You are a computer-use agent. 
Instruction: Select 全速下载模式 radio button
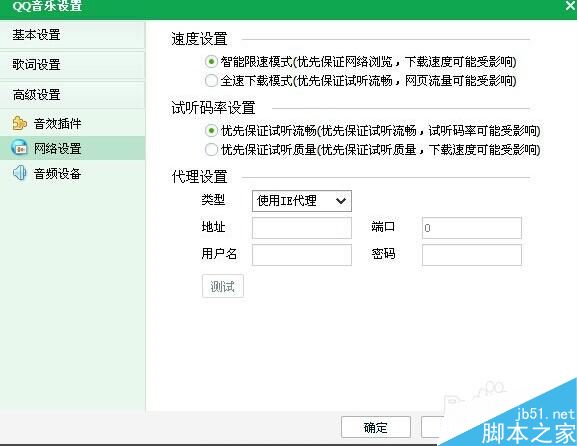[x=211, y=81]
